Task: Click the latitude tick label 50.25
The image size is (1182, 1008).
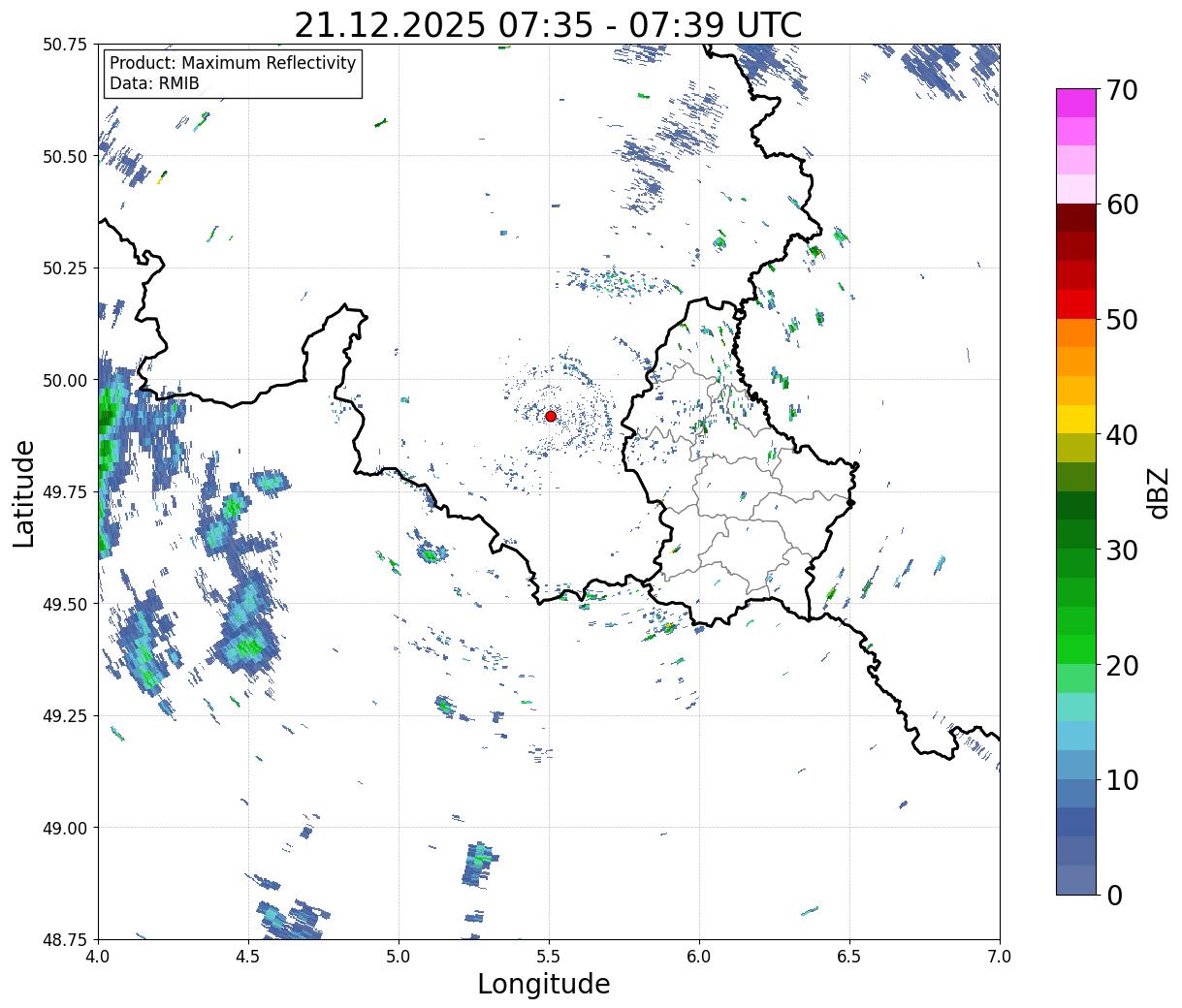Action: [65, 268]
